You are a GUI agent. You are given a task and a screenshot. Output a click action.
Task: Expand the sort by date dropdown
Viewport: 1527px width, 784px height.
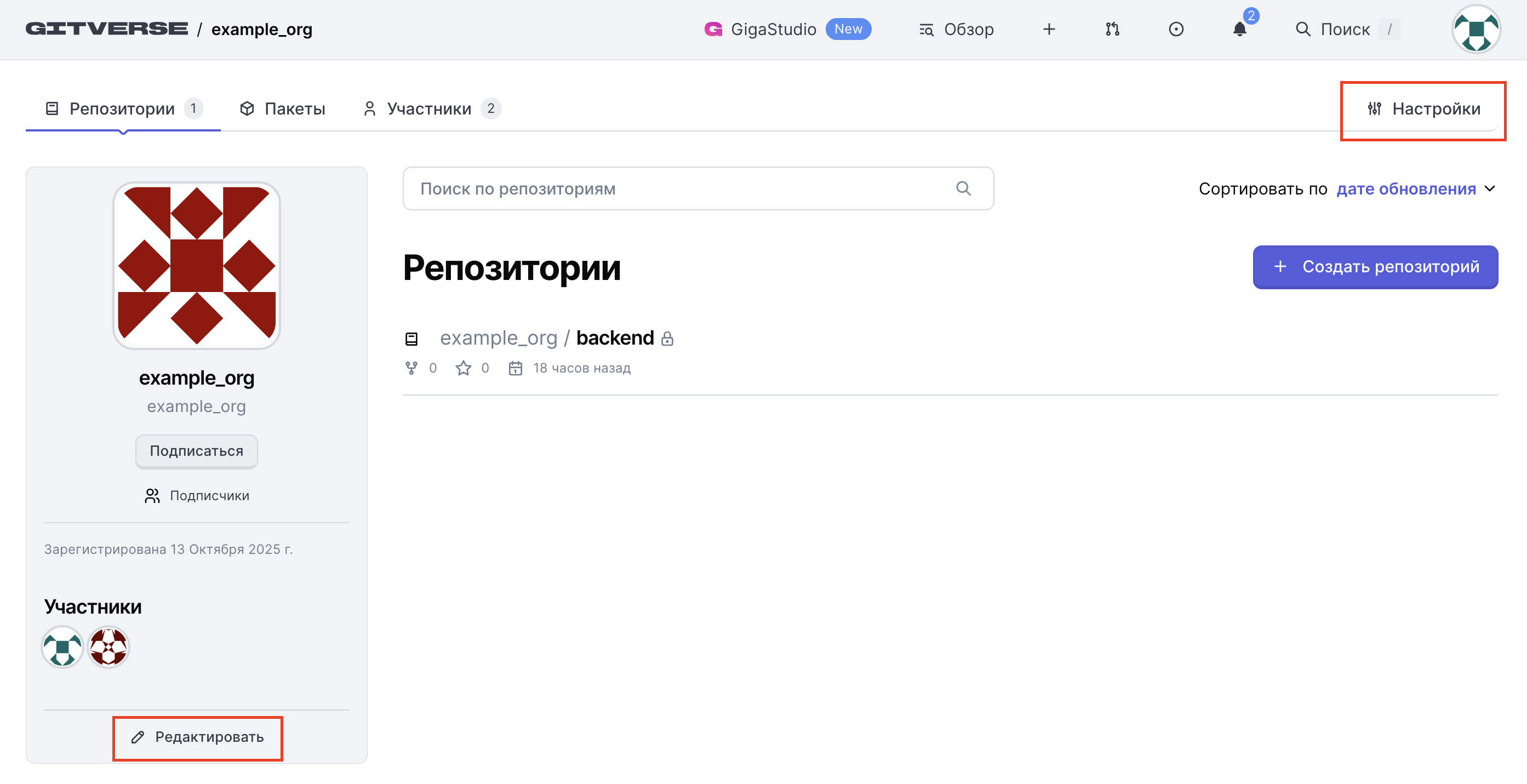1405,188
